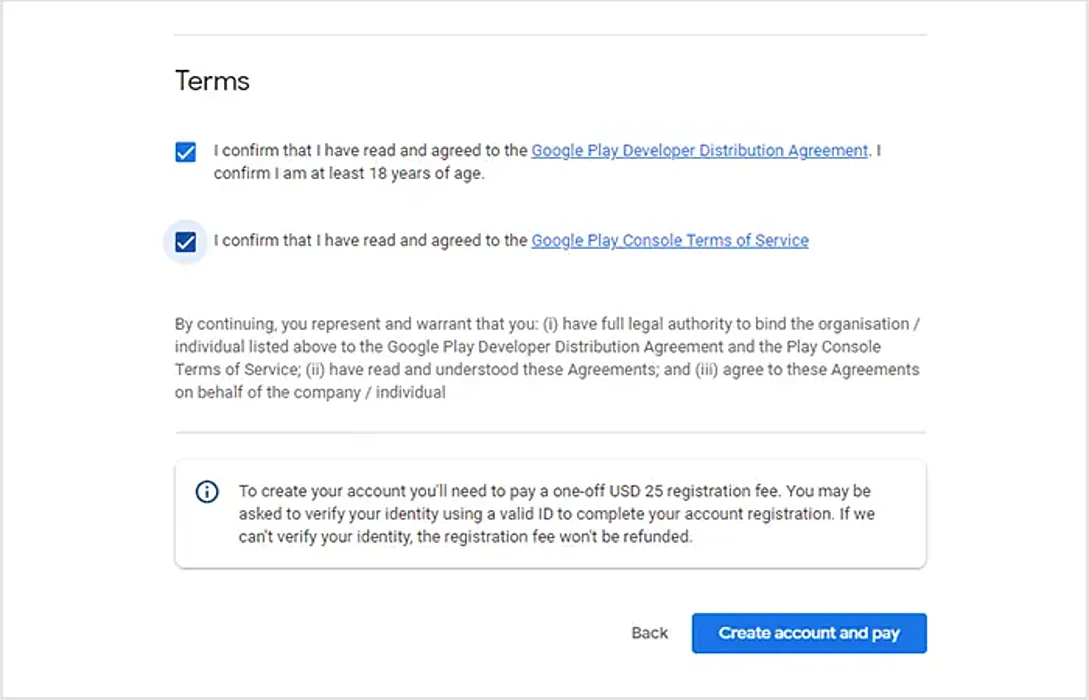Click the info icon in the fee notice
The width and height of the screenshot is (1089, 700).
207,492
